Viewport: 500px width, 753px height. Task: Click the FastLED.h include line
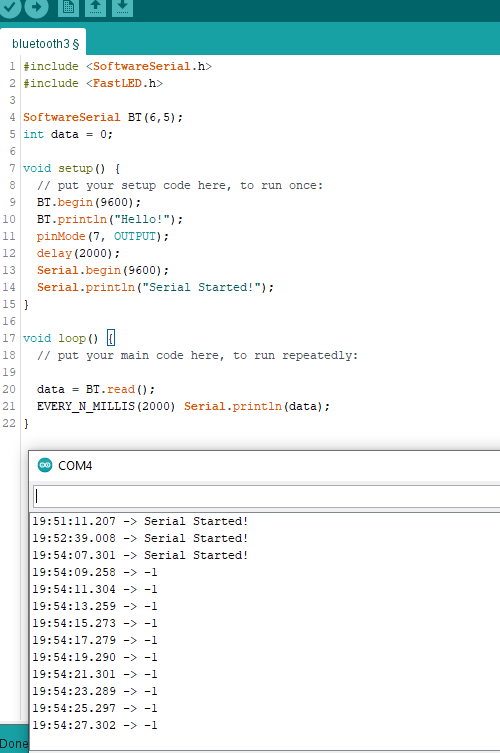point(93,83)
